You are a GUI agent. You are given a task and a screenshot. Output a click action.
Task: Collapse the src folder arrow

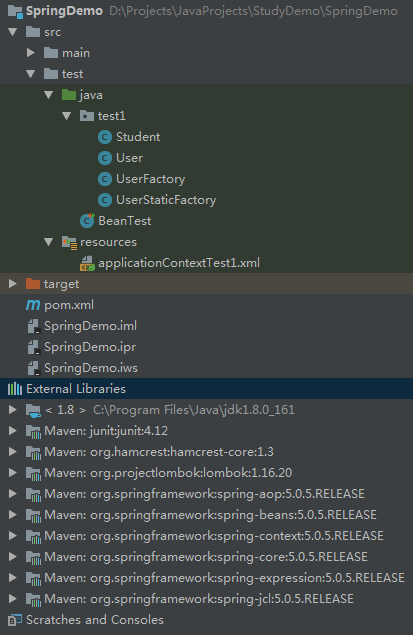[x=13, y=32]
